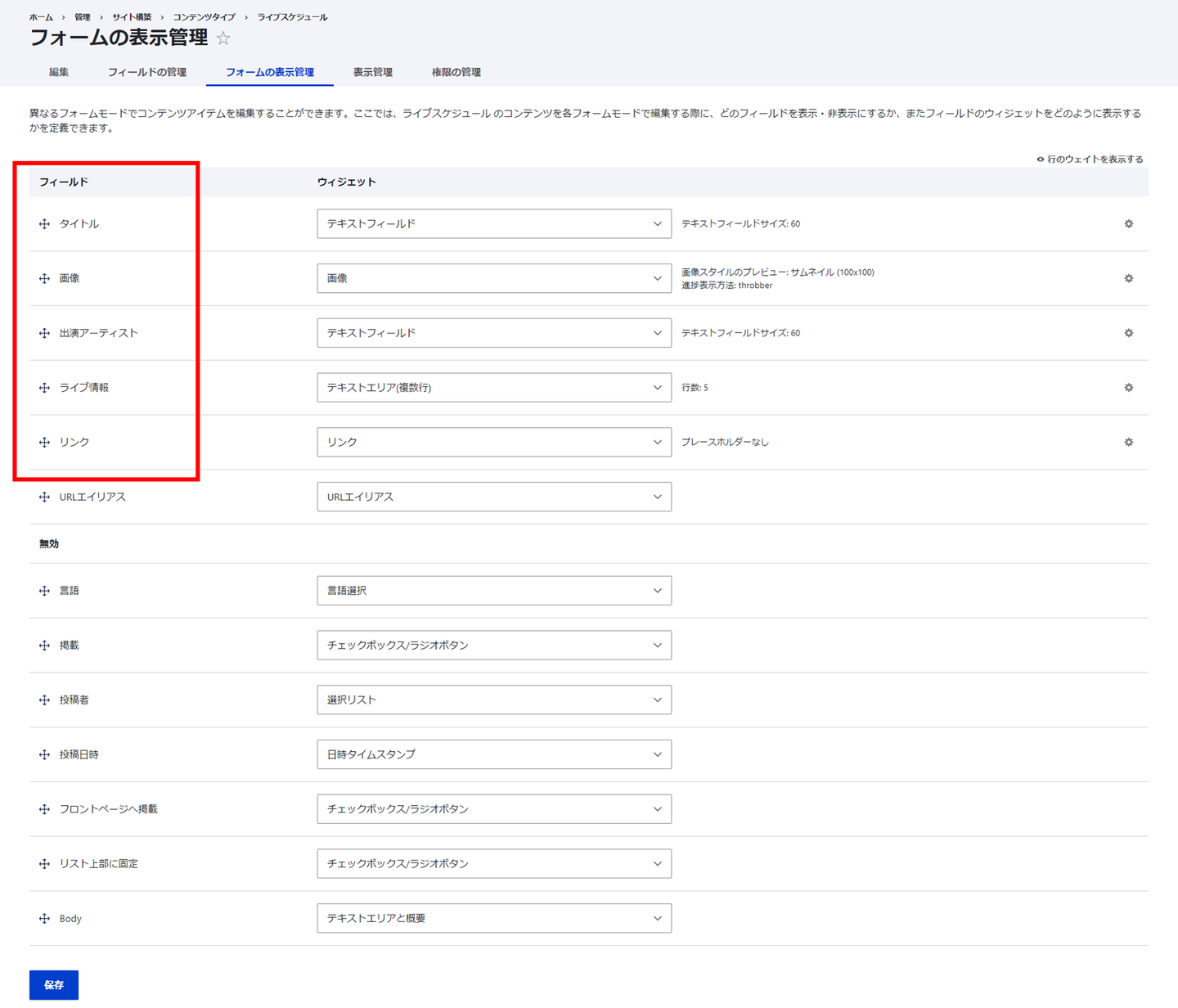Expand the ライブ情報 widget dropdown
Image resolution: width=1178 pixels, height=1008 pixels.
pyautogui.click(x=493, y=388)
